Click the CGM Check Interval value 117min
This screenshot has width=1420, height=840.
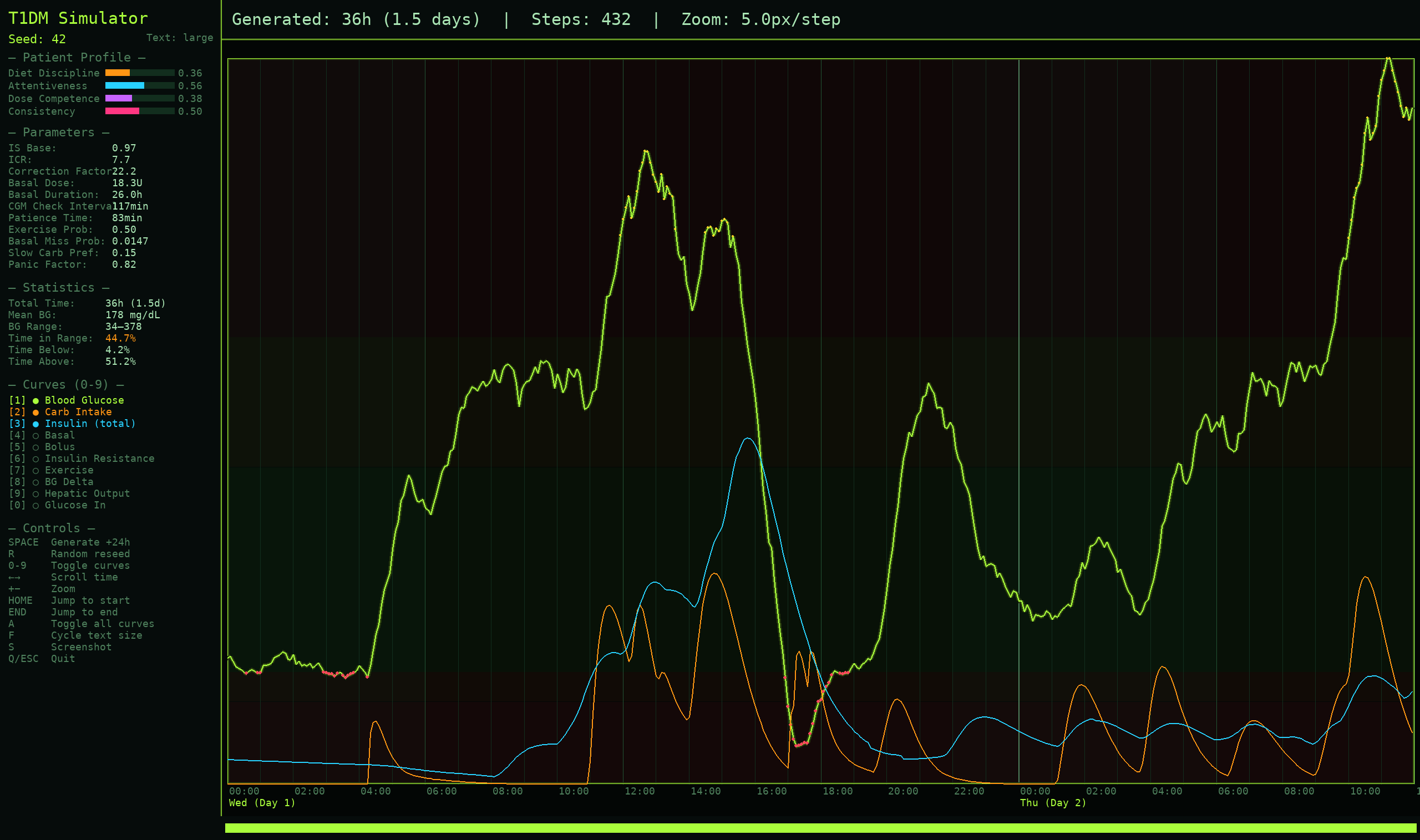click(x=130, y=206)
